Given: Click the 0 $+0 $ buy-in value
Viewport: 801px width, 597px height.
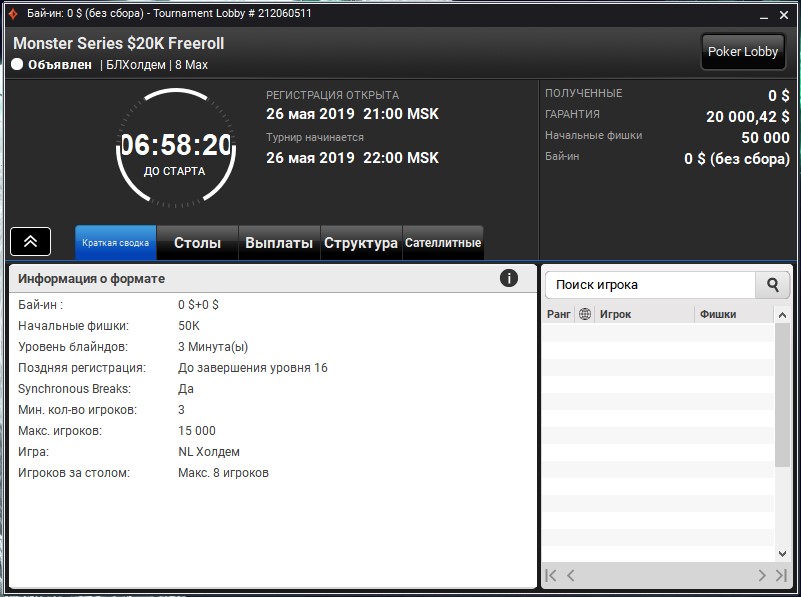Looking at the screenshot, I should pos(198,305).
